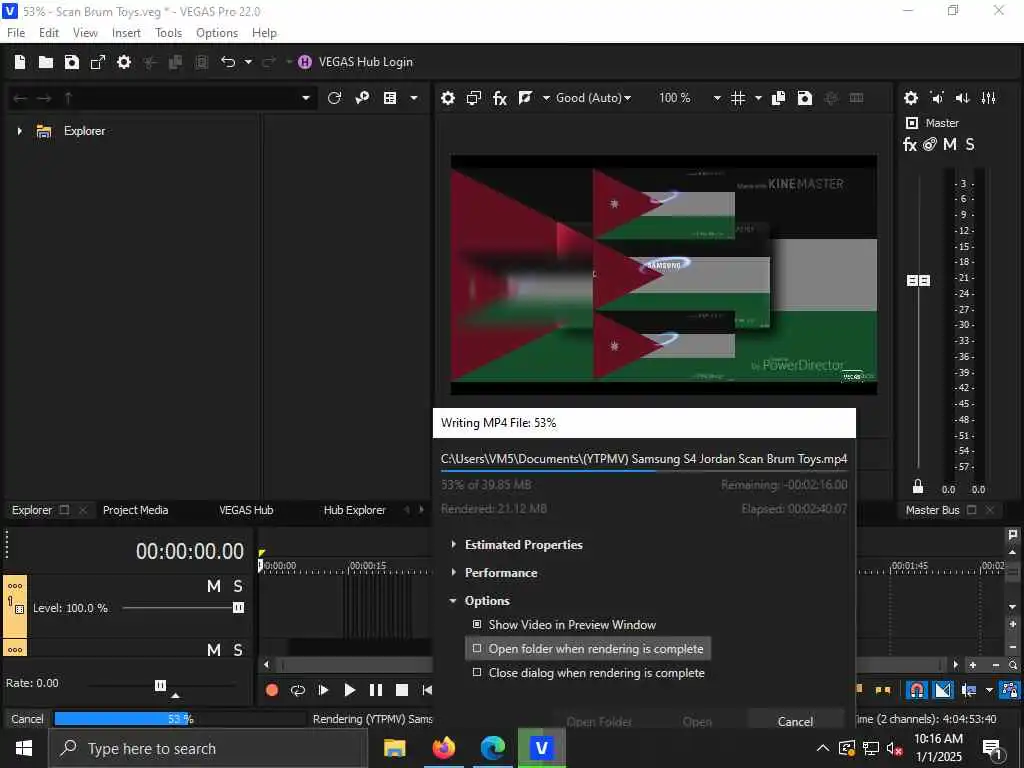Open Master FX button

click(x=910, y=144)
